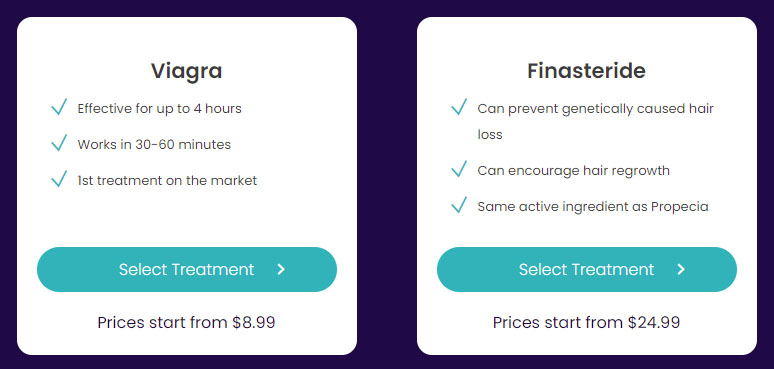Click Prices start from $24.99 text
Image resolution: width=774 pixels, height=369 pixels.
pyautogui.click(x=586, y=323)
